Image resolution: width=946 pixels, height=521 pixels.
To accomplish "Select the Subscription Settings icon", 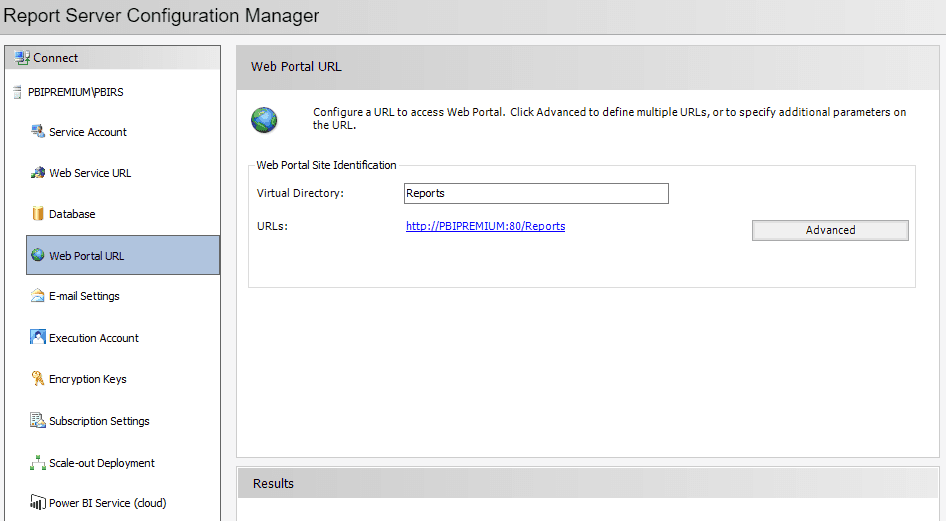I will (x=37, y=420).
